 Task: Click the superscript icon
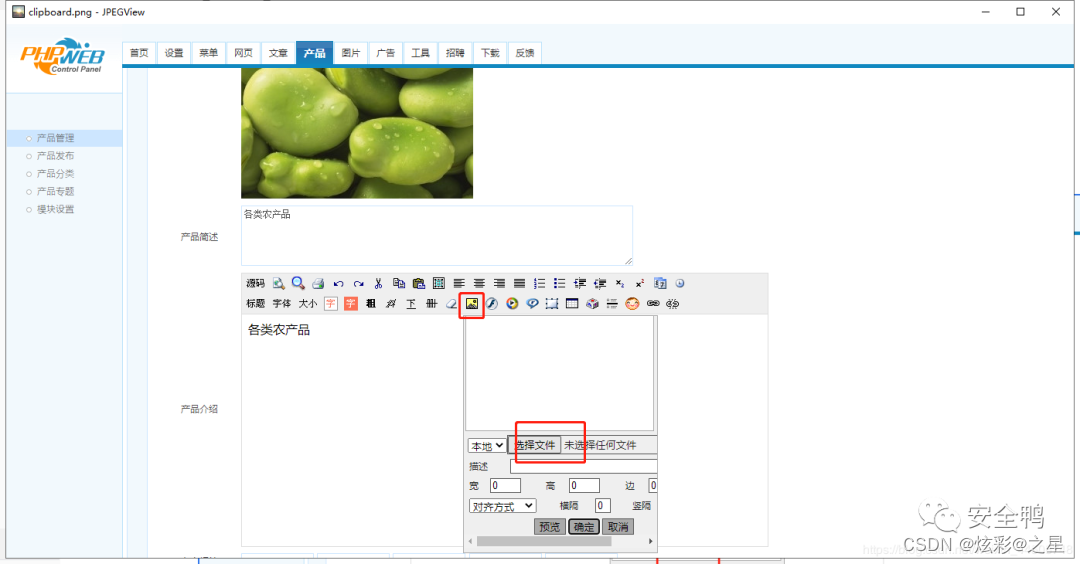[x=640, y=283]
